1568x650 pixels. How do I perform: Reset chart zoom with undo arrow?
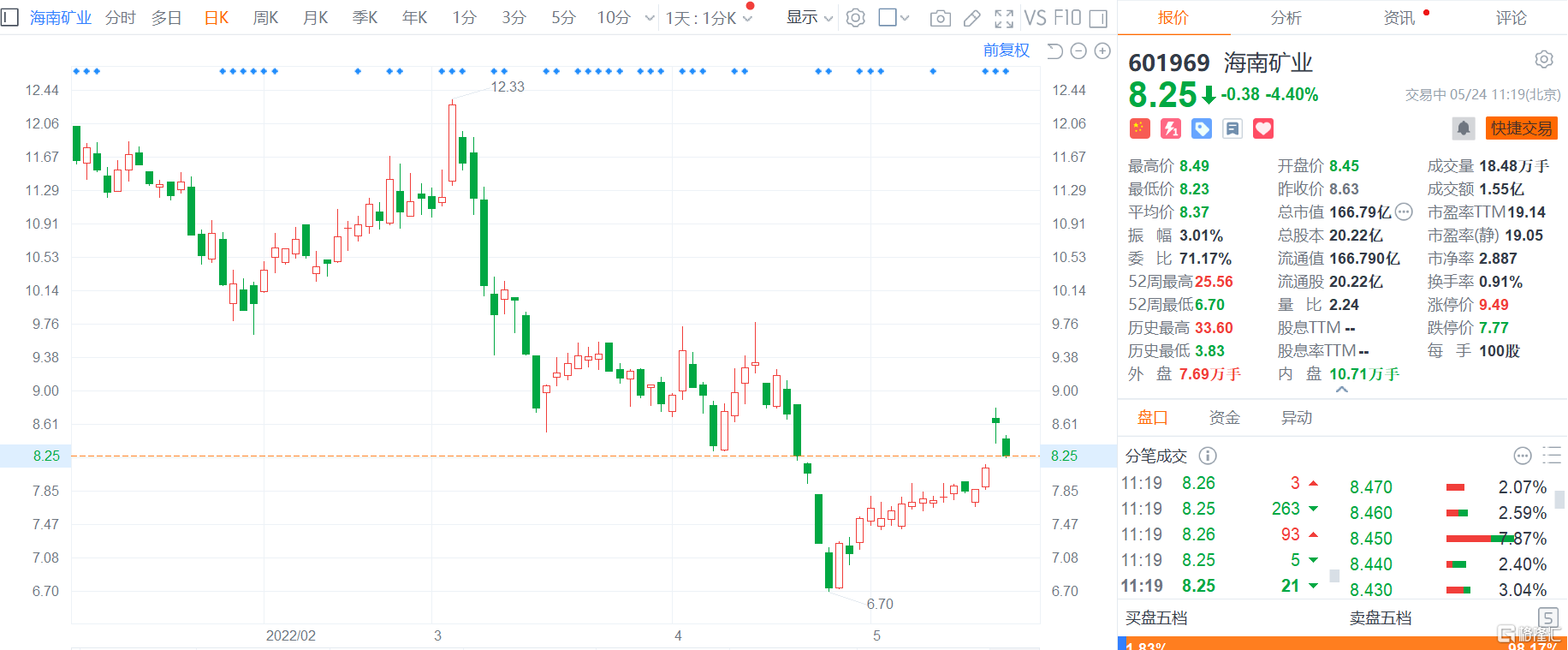1054,51
